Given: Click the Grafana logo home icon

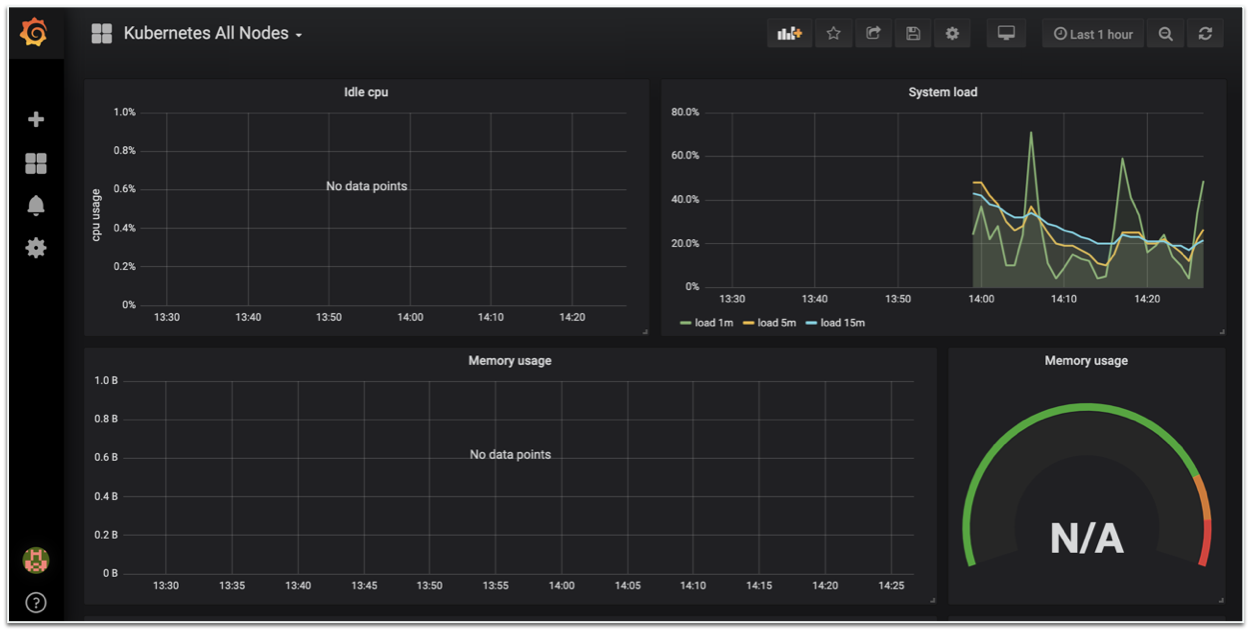Looking at the screenshot, I should click(34, 33).
